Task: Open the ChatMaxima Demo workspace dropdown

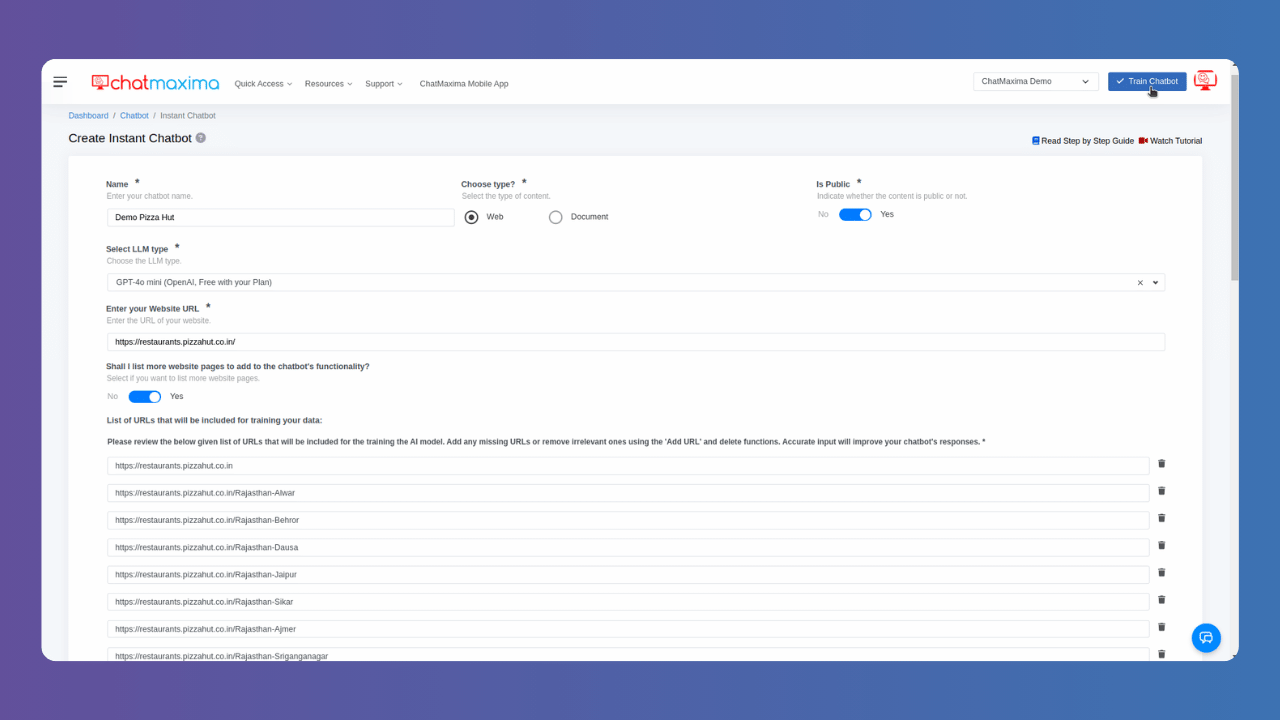Action: tap(1036, 82)
